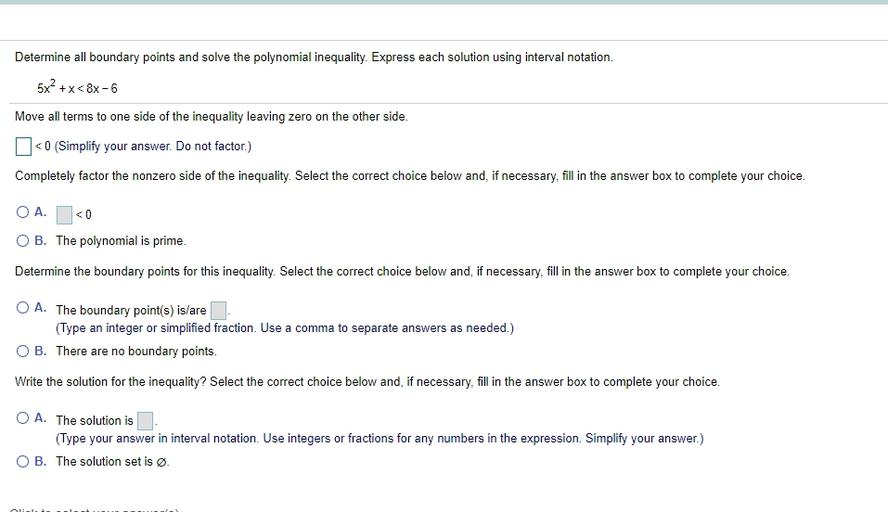Image resolution: width=888 pixels, height=512 pixels.
Task: Click the 'Completely factor the nonzero side' instruction
Action: 409,176
